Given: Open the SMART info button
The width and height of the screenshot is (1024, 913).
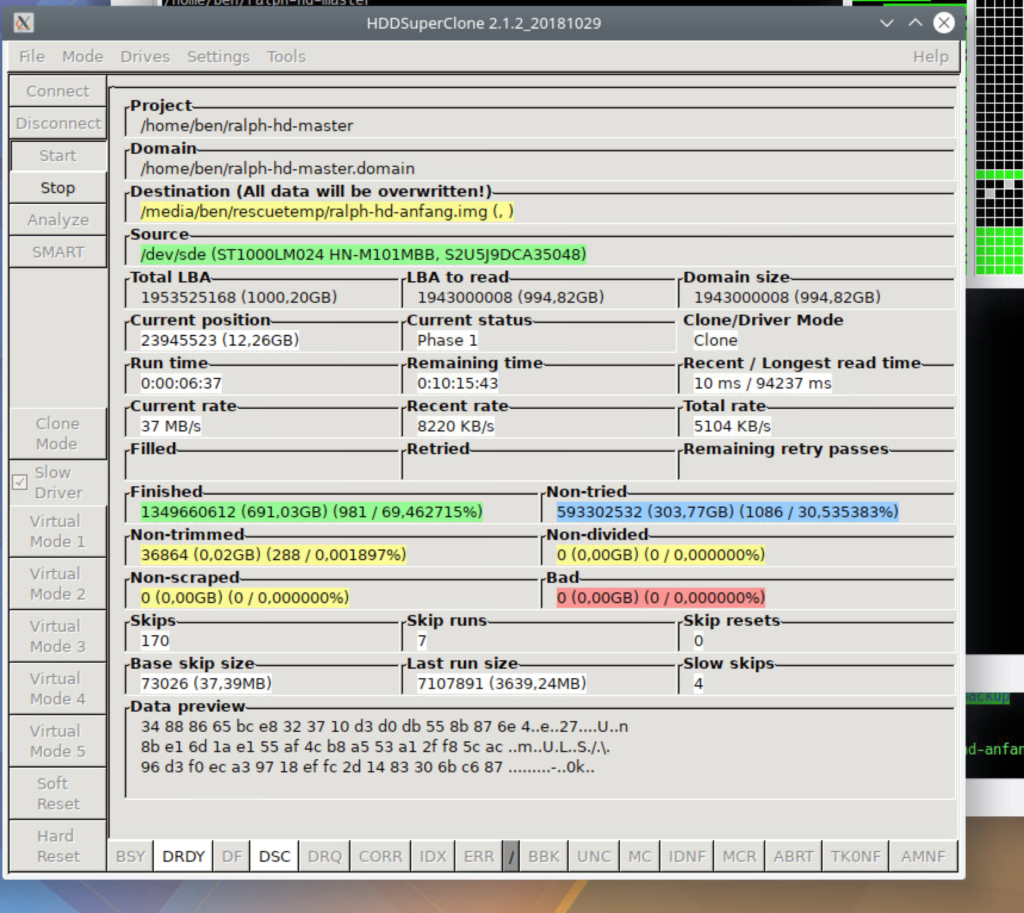Looking at the screenshot, I should tap(57, 252).
